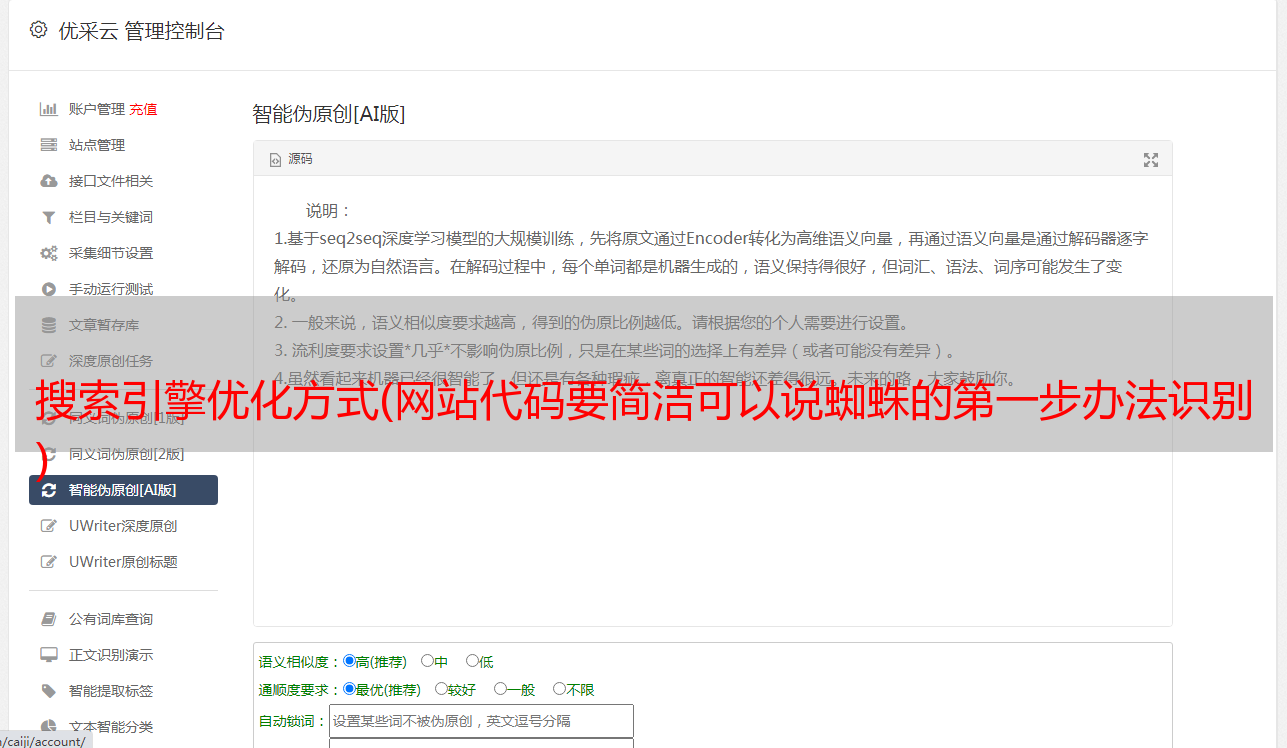The image size is (1287, 748).
Task: Select 中 for 语义相似度
Action: pos(427,661)
